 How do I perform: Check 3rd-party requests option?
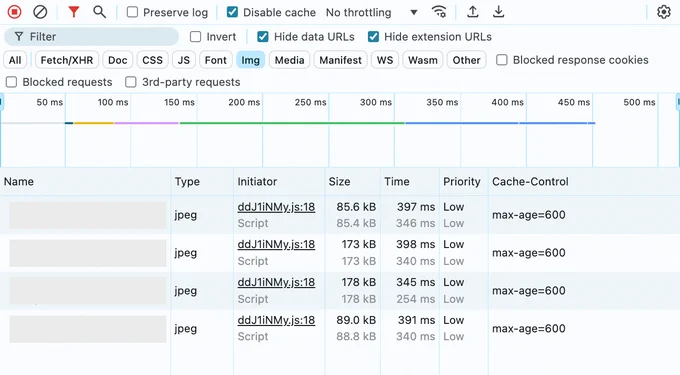[131, 82]
